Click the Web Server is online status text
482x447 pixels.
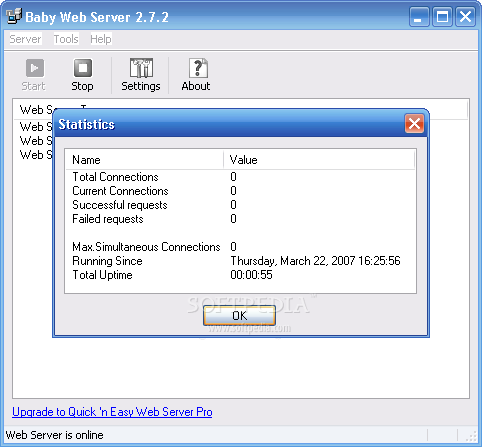pos(55,435)
